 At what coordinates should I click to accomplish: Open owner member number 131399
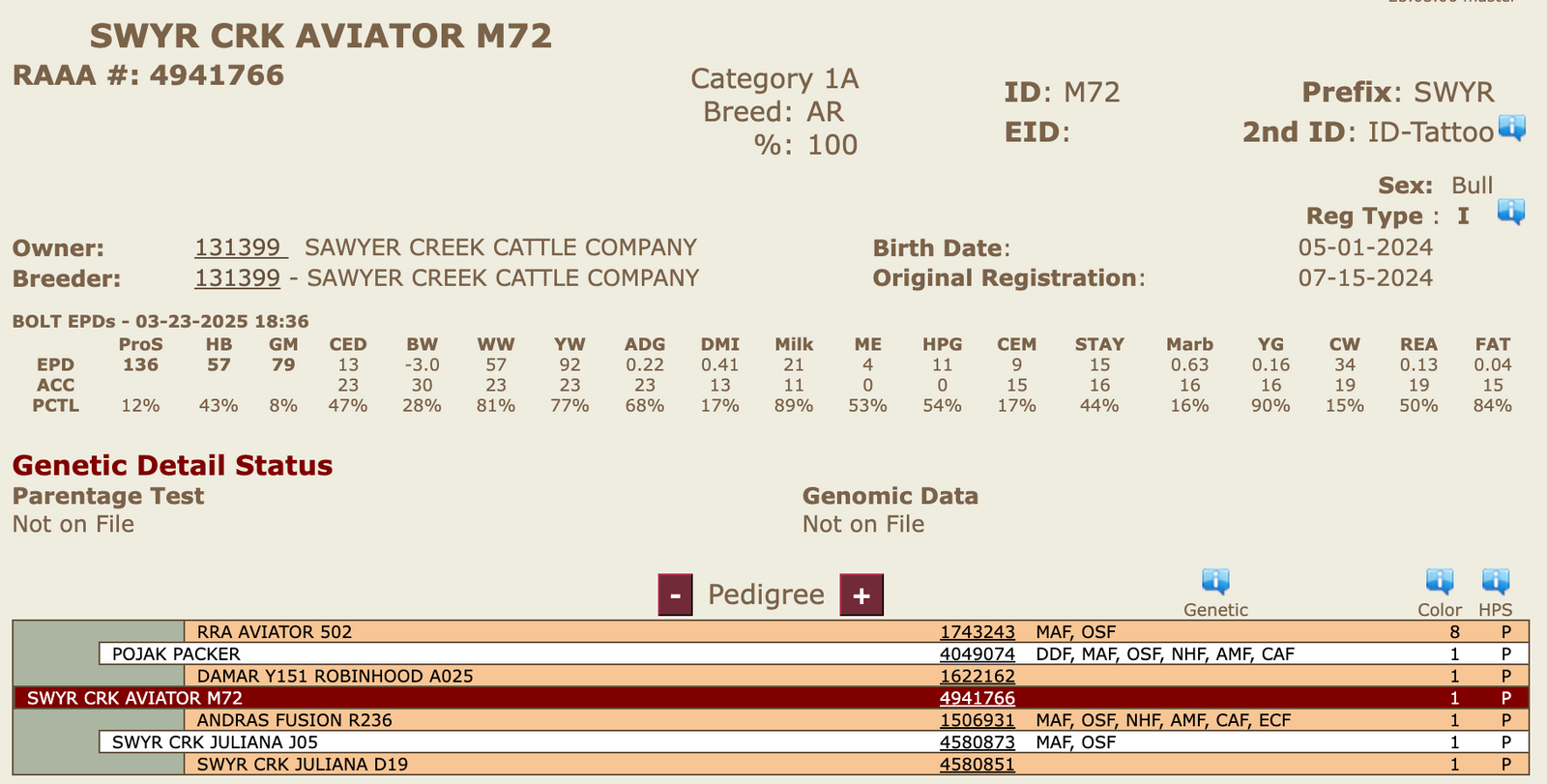pyautogui.click(x=238, y=248)
